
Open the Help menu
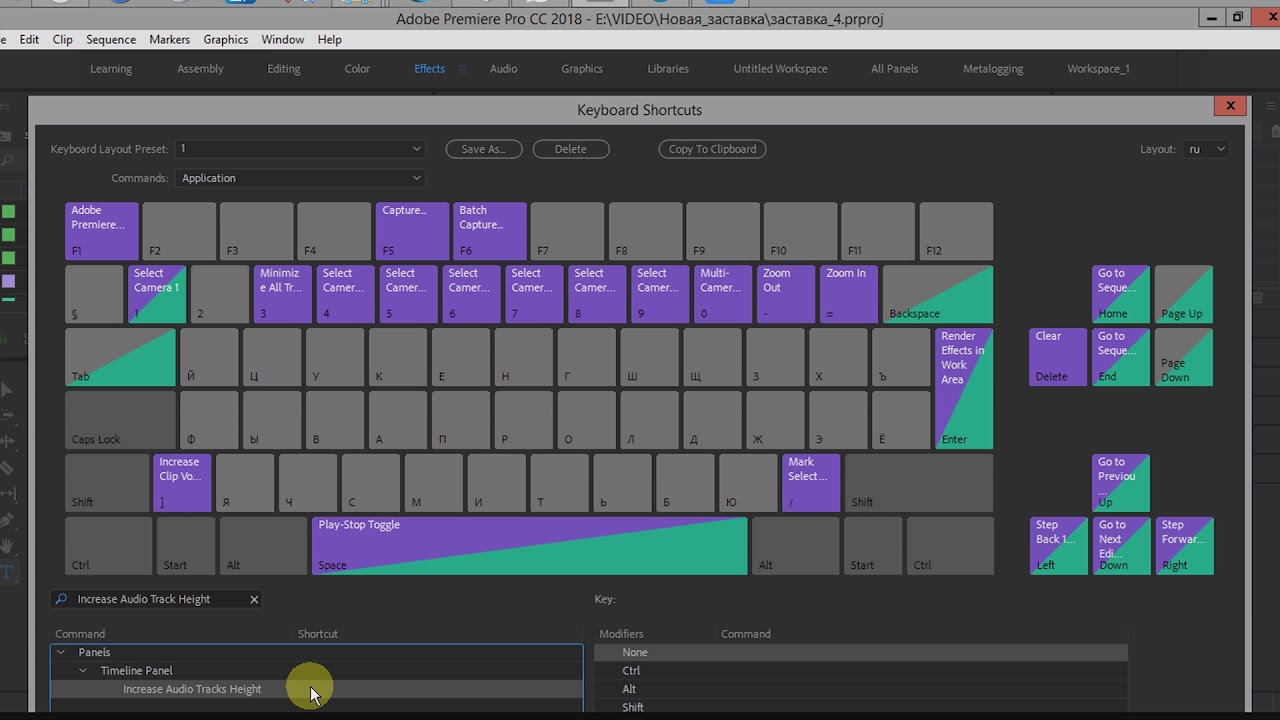point(330,39)
